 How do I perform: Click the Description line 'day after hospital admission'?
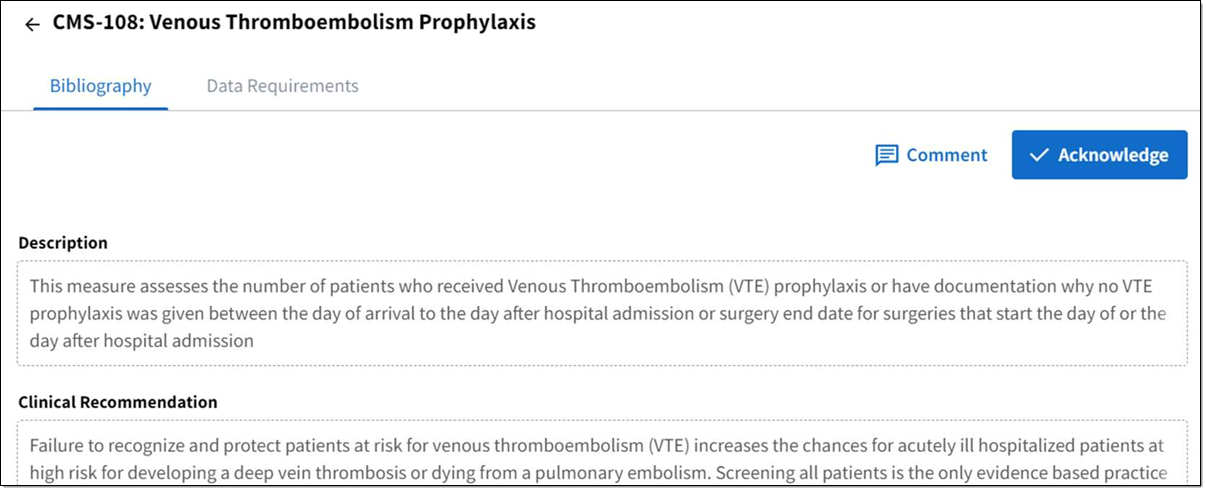141,340
